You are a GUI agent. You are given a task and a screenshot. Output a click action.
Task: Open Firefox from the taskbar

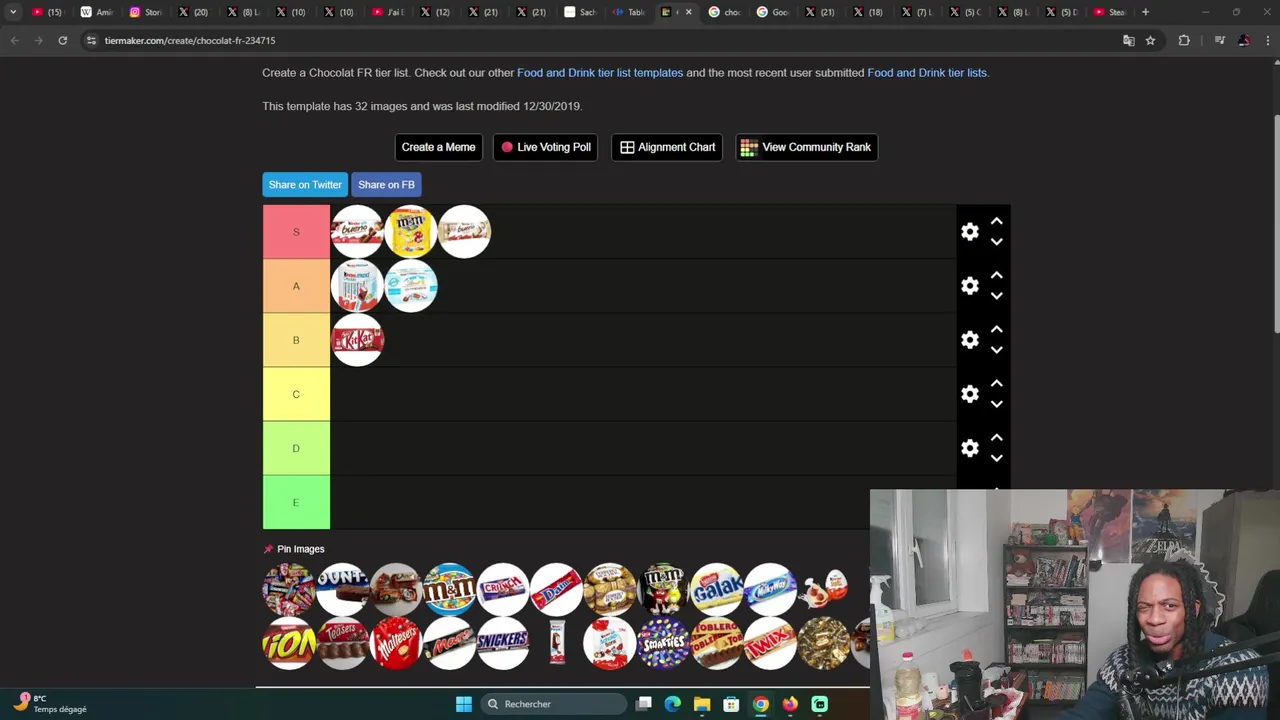click(790, 704)
